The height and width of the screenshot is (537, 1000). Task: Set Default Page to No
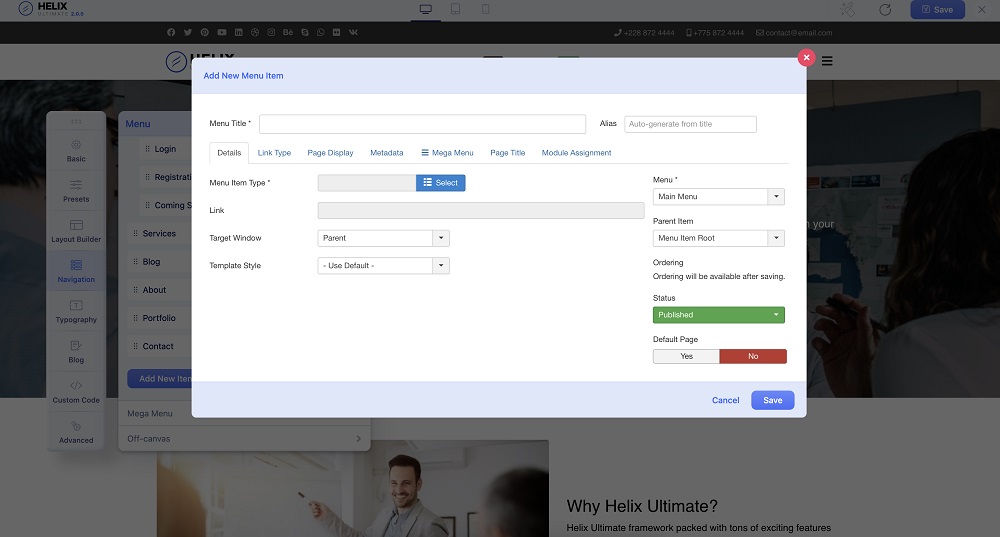pos(753,356)
